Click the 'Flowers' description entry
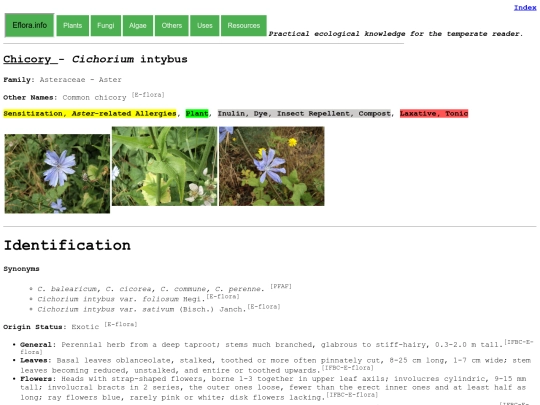Image resolution: width=540 pixels, height=405 pixels. 273,388
